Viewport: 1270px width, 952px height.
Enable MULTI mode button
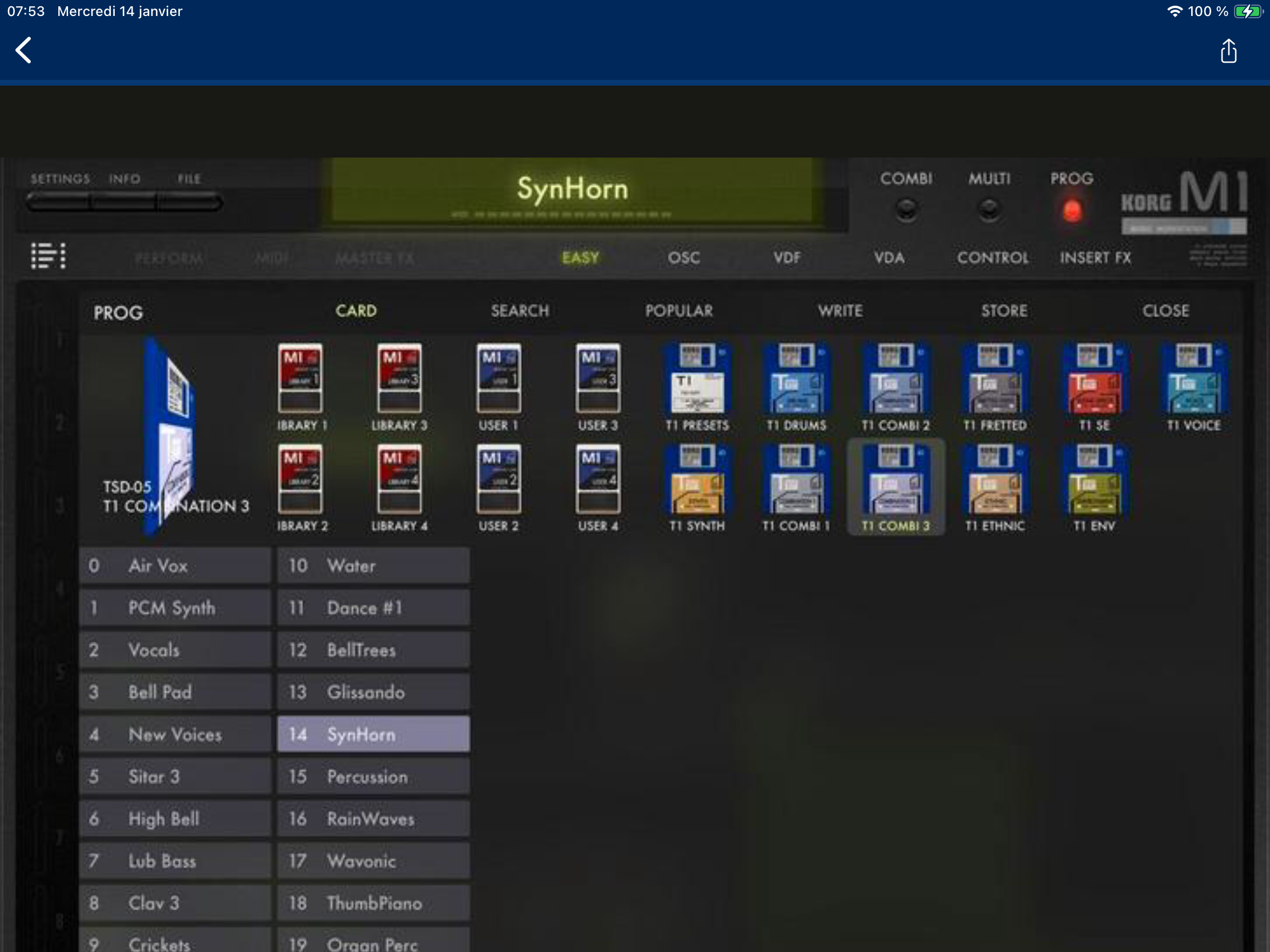988,209
